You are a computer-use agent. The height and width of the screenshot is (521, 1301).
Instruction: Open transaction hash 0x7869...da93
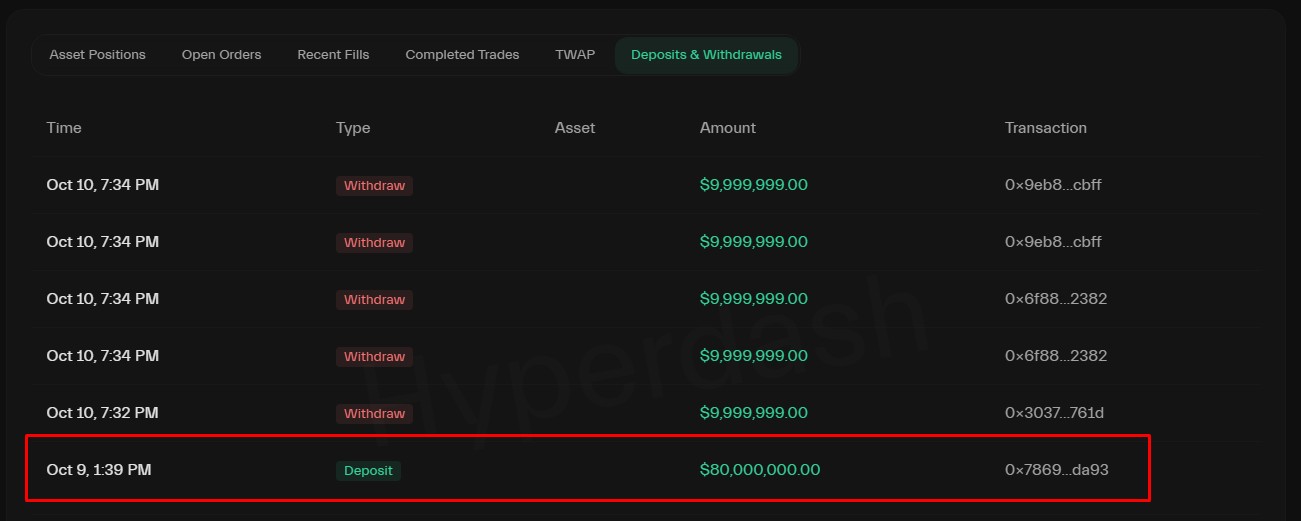coord(1056,470)
